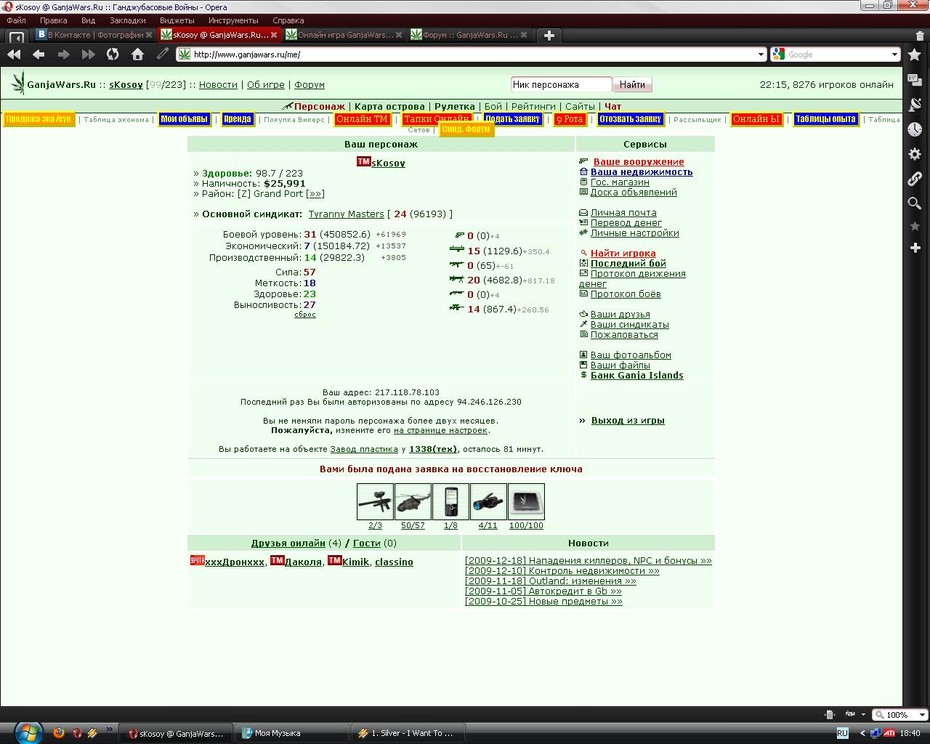The height and width of the screenshot is (744, 930).
Task: Switch to Онлайн игра GanjaWars tab
Action: click(343, 36)
